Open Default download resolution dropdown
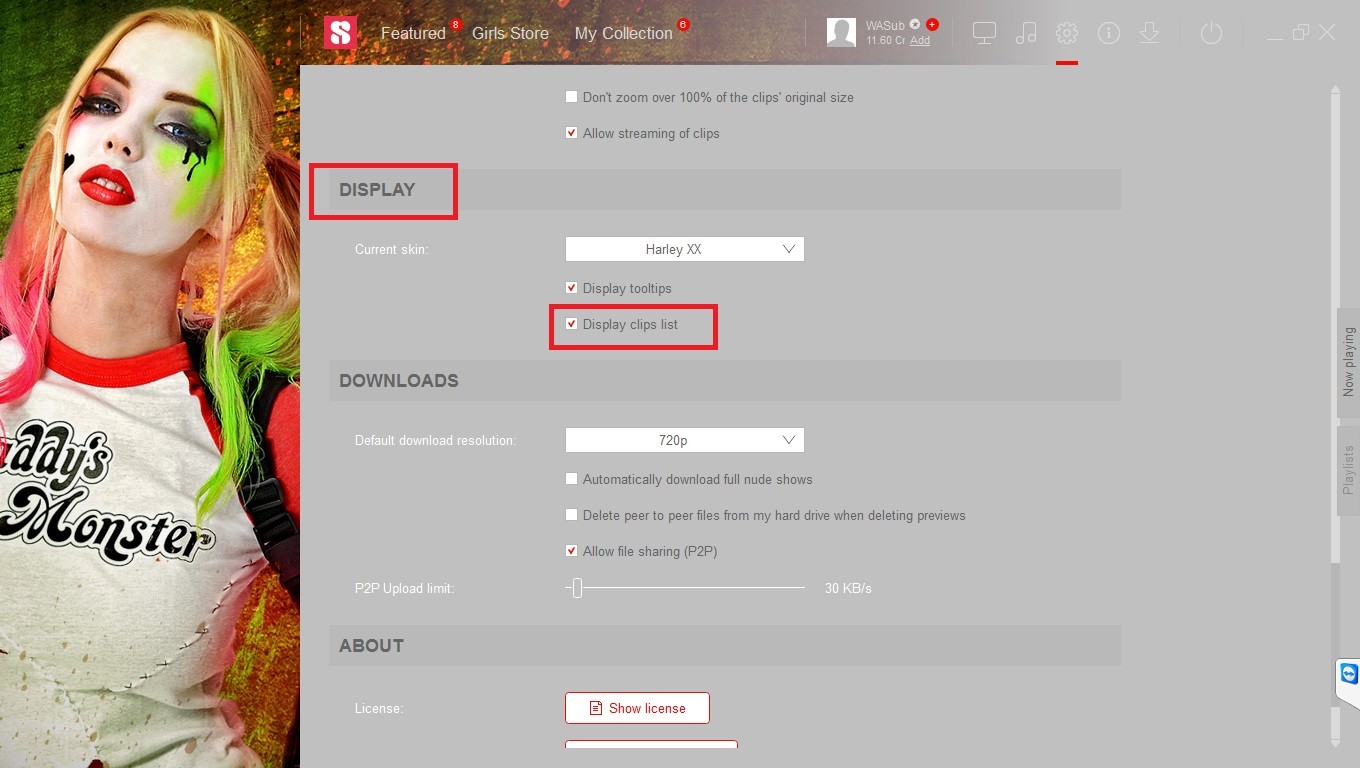Viewport: 1360px width, 768px height. coord(684,440)
